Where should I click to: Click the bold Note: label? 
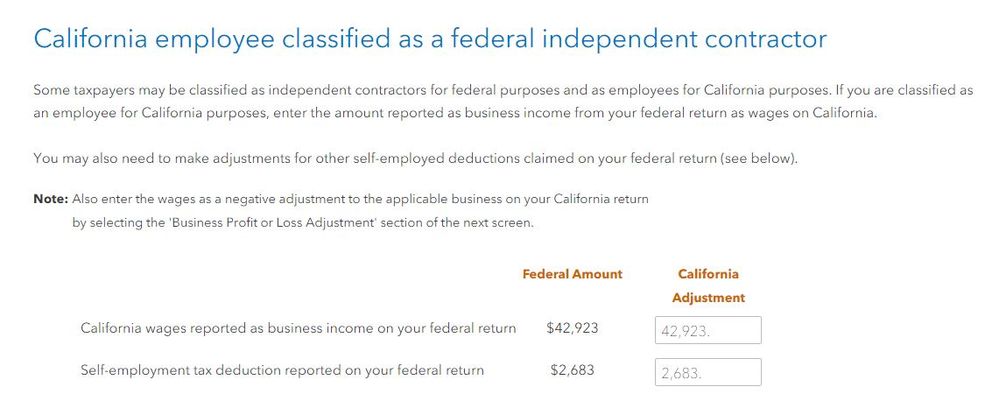tap(50, 199)
